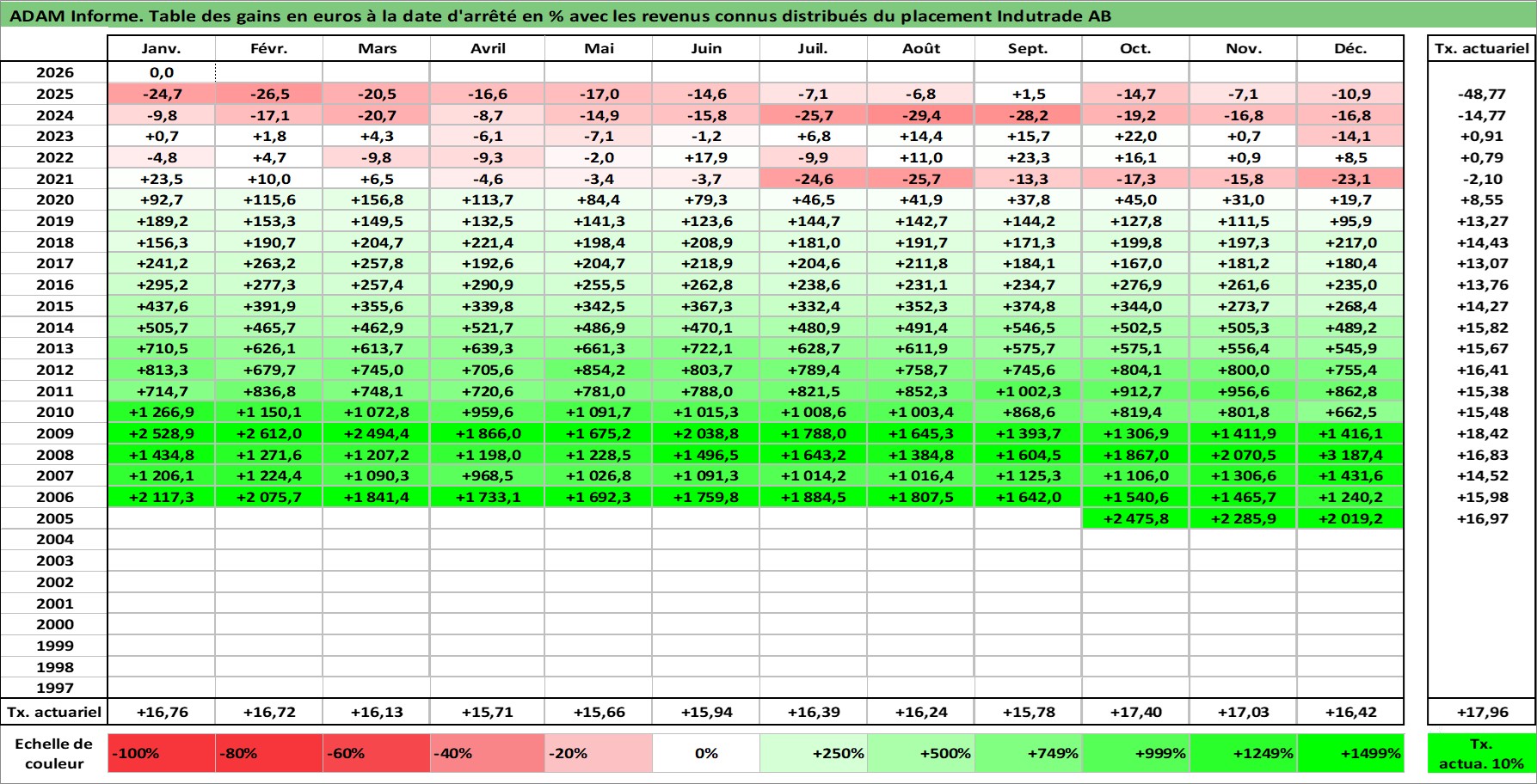Click the ADAM Informe title bar text
The height and width of the screenshot is (784, 1537).
click(560, 15)
